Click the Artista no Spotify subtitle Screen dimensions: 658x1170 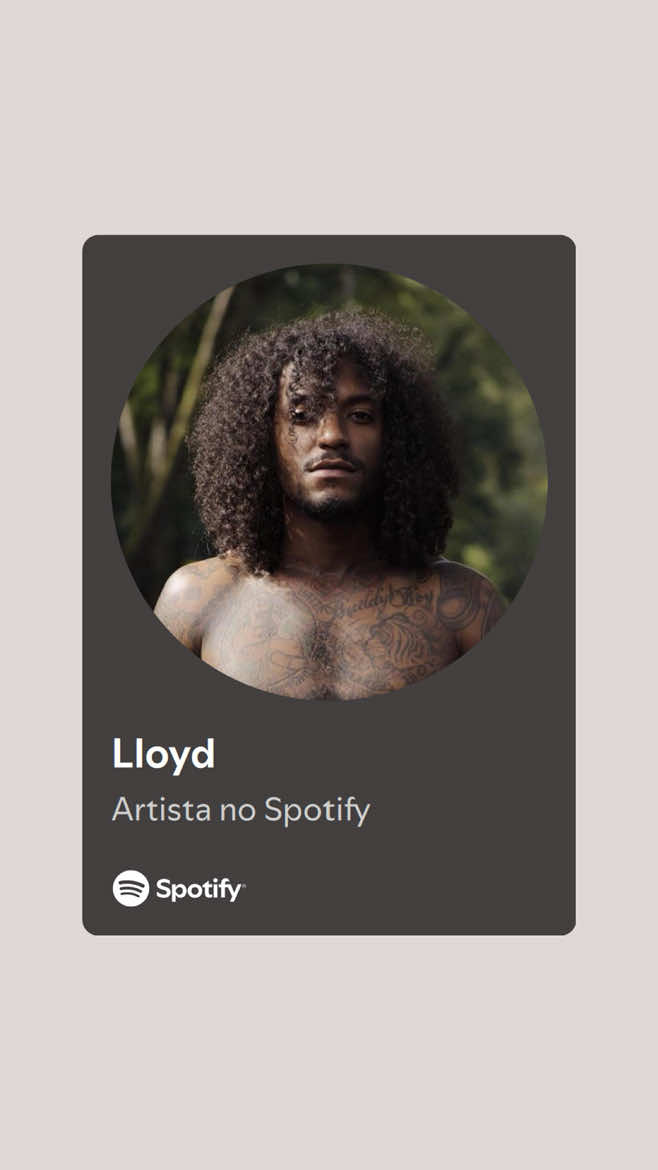tap(241, 810)
